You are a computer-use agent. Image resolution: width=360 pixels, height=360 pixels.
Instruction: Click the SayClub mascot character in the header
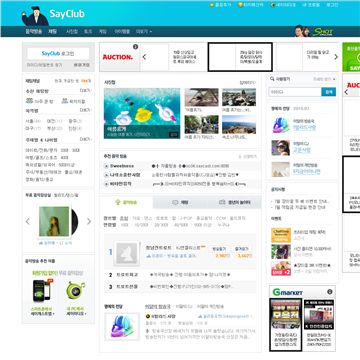click(x=35, y=16)
